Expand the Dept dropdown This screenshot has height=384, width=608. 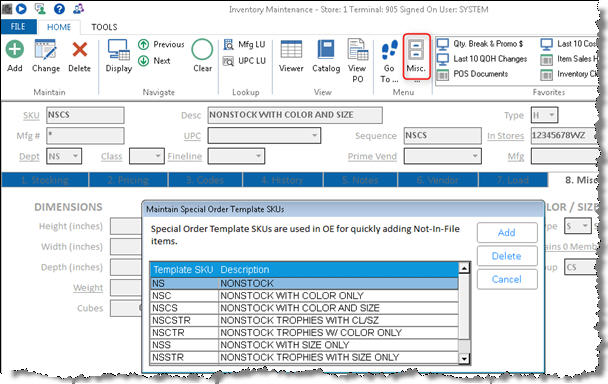click(75, 156)
